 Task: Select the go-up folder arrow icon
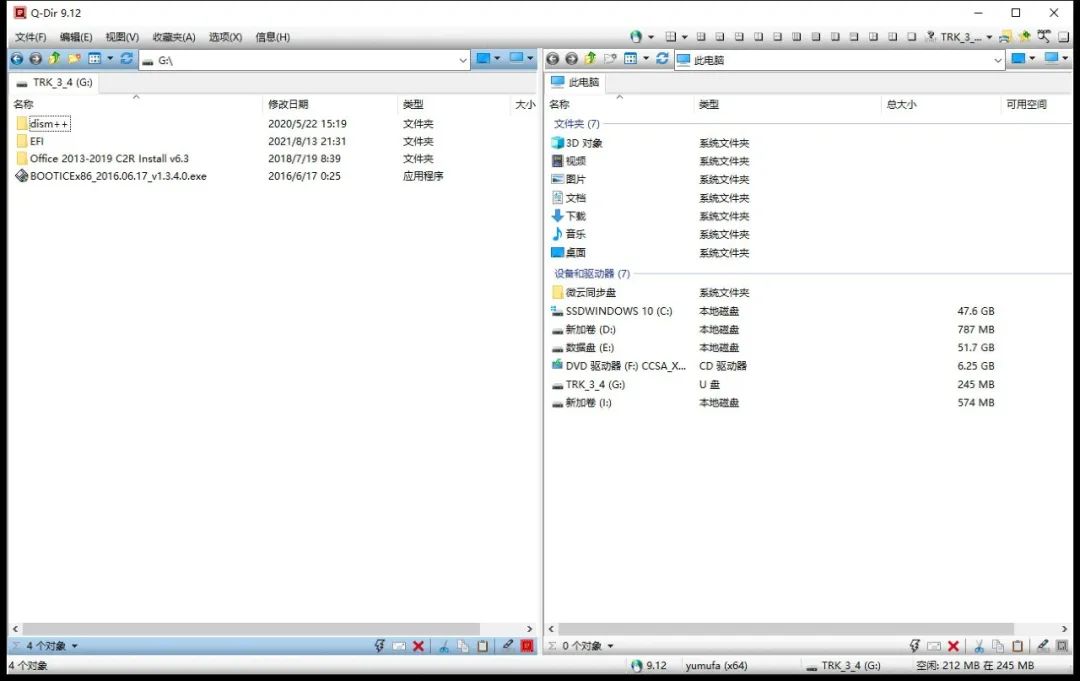click(53, 59)
